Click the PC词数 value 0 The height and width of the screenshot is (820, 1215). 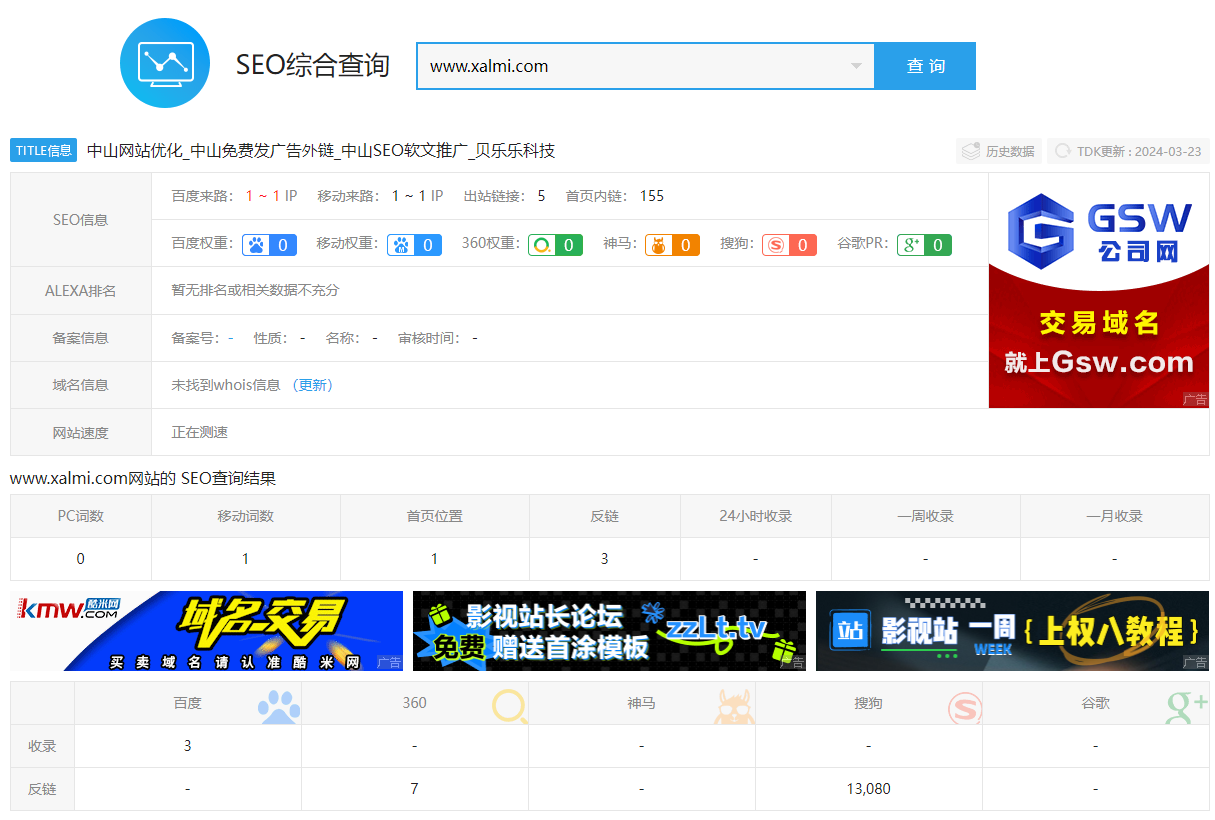(81, 559)
